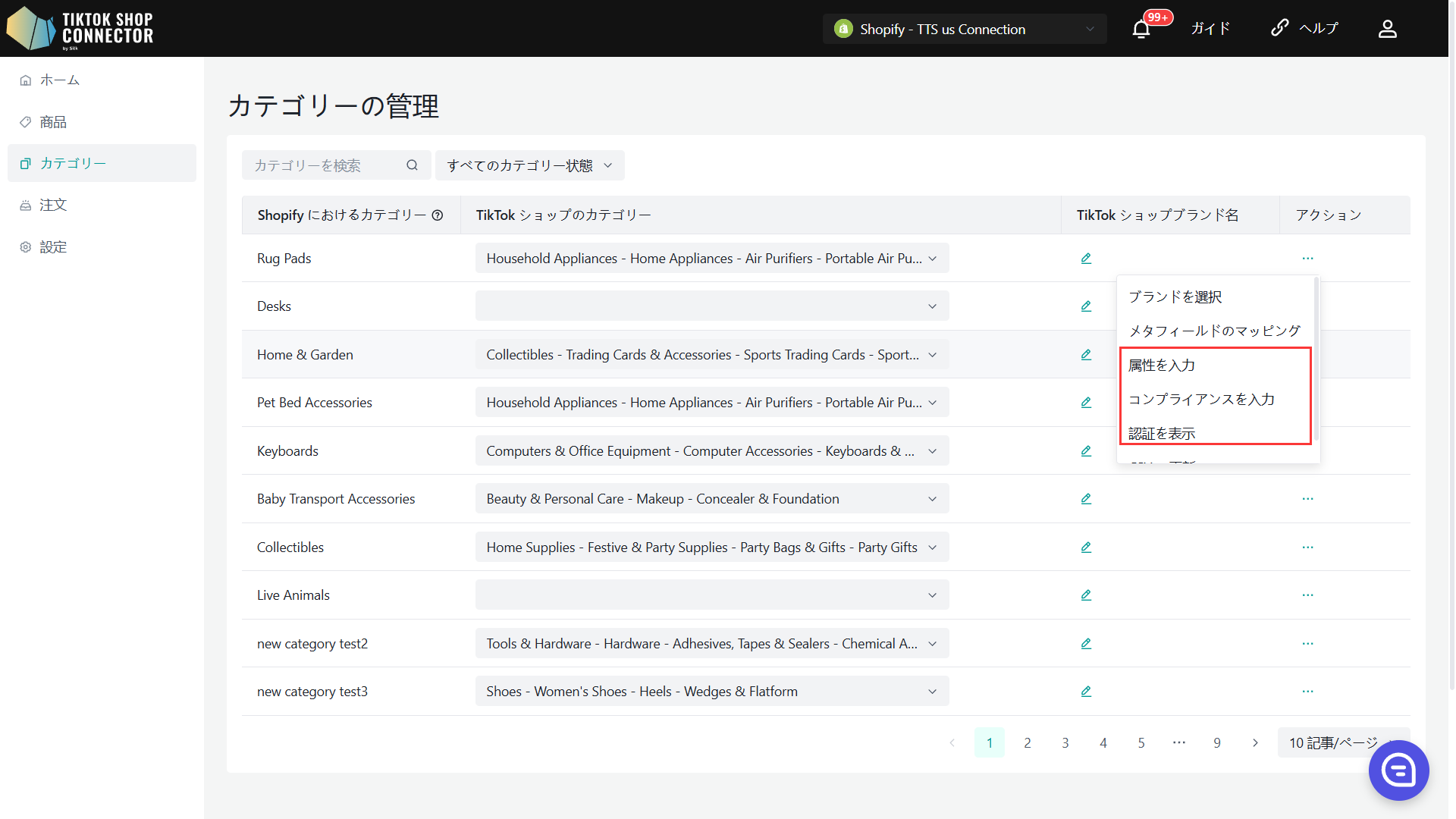Open actions menu for Rug Pads row
The width and height of the screenshot is (1456, 819).
click(x=1307, y=259)
